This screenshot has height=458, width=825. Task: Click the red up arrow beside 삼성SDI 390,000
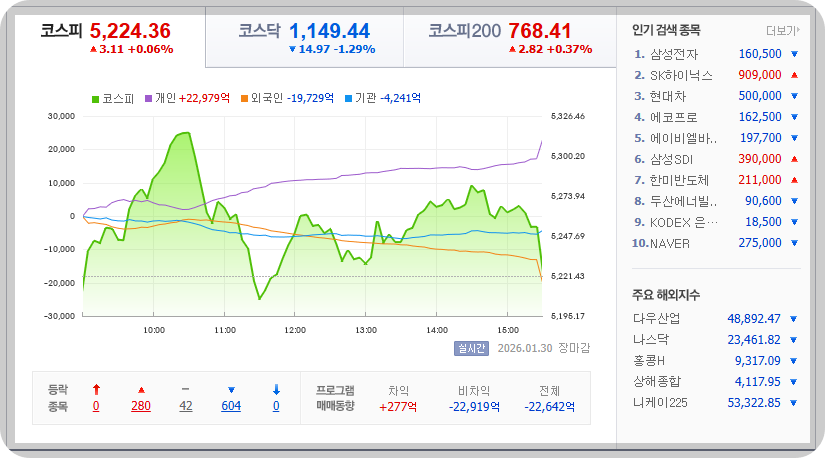coord(794,159)
